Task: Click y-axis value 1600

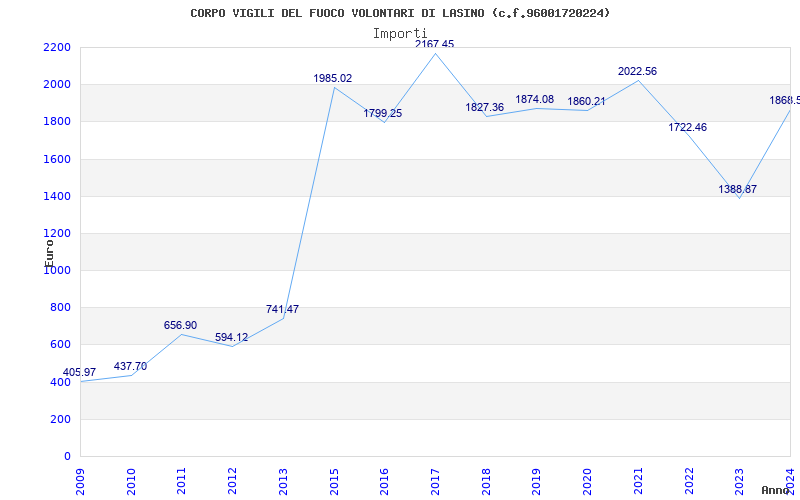Action: [x=58, y=159]
